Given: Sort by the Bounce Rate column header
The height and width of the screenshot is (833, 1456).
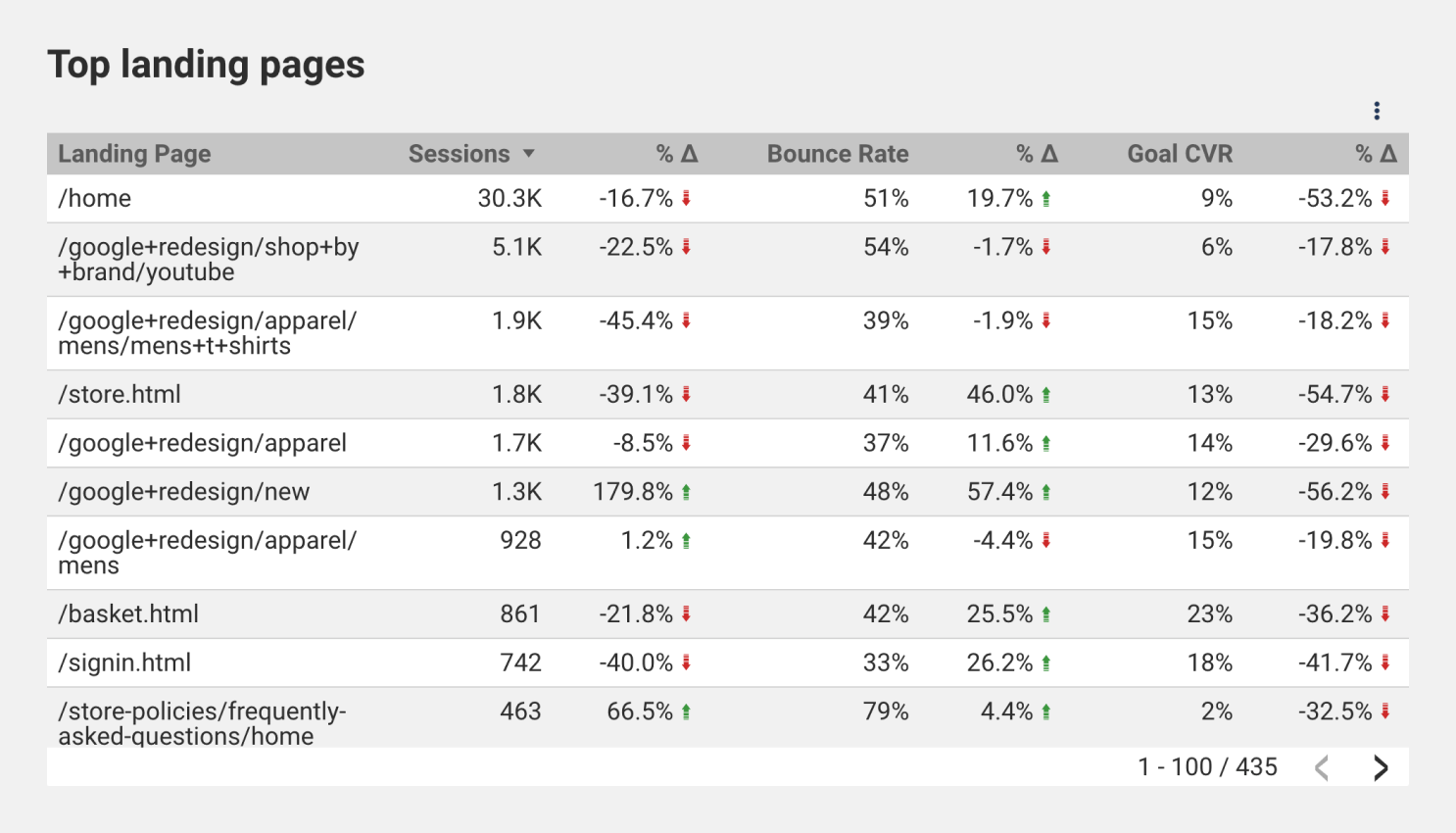Looking at the screenshot, I should (838, 154).
